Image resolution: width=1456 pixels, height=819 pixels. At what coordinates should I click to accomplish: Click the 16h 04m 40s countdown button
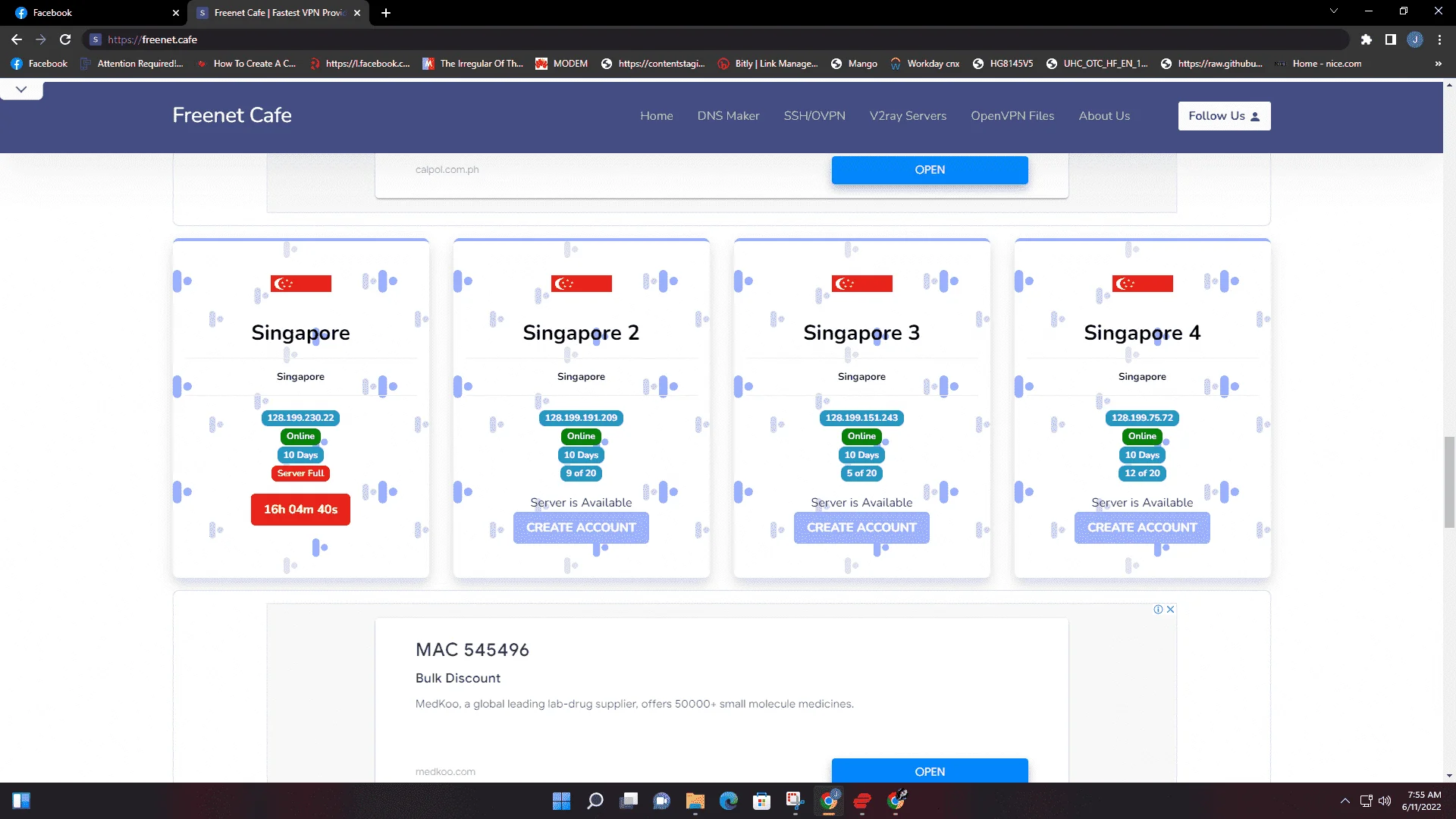300,510
